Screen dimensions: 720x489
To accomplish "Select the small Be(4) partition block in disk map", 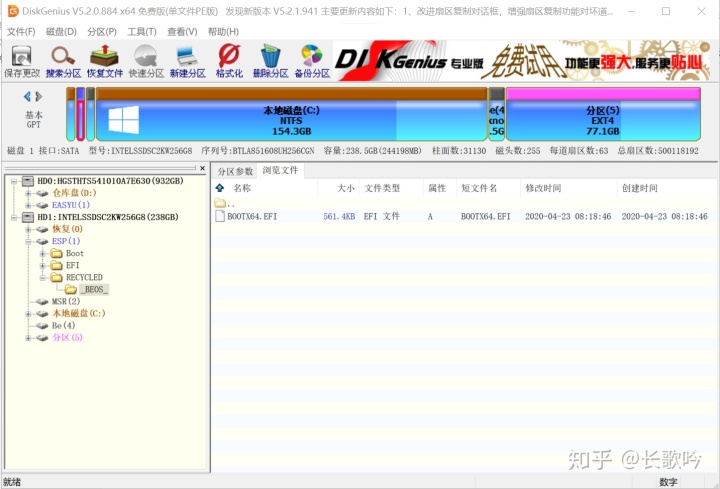I will click(x=496, y=114).
